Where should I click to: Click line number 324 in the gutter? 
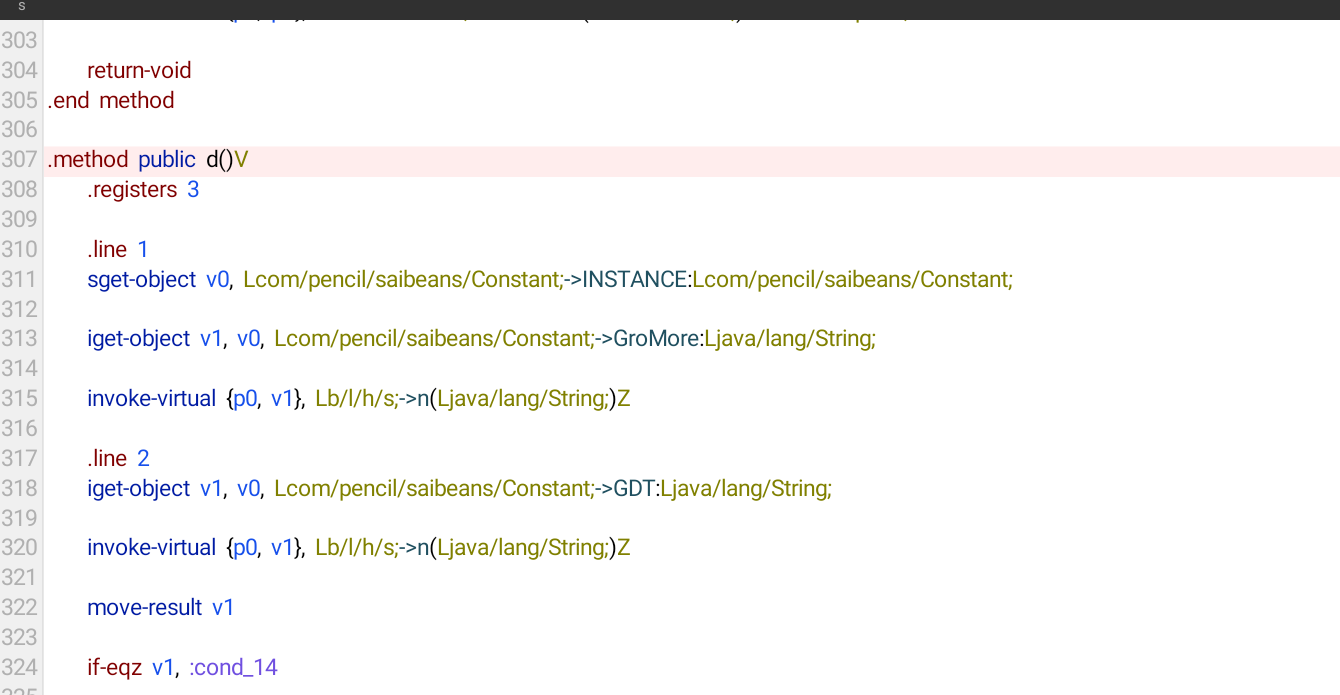pos(20,667)
